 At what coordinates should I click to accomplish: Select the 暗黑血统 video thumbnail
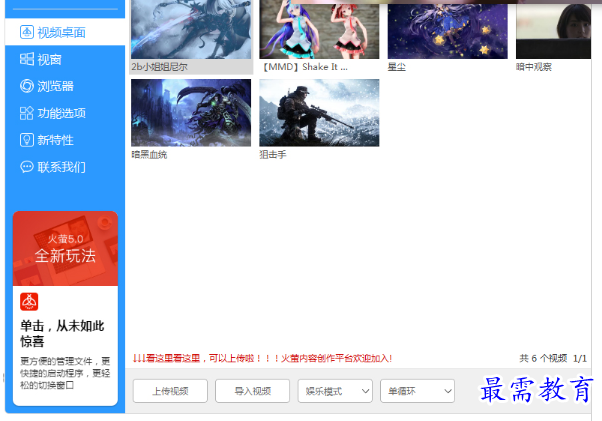[x=191, y=113]
